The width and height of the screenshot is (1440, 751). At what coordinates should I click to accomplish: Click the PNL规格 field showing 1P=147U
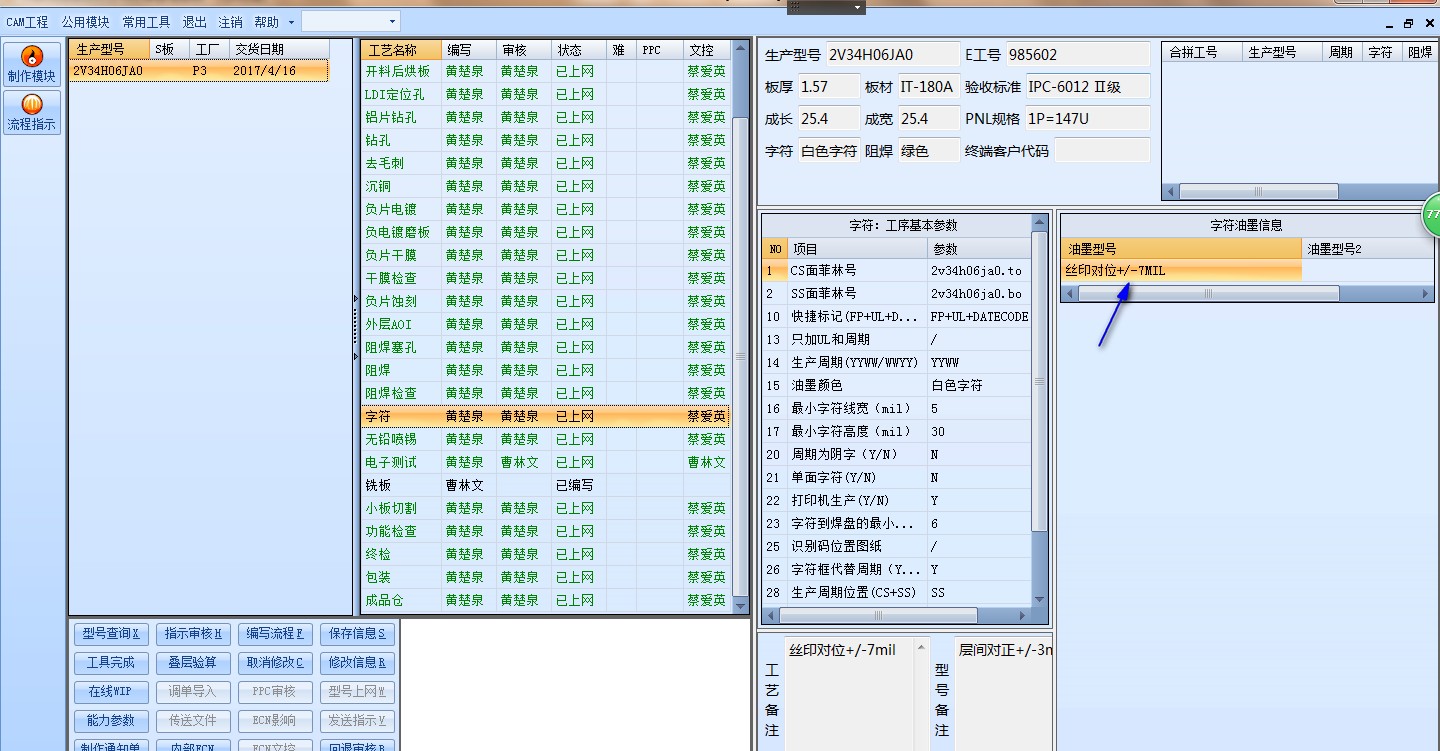pos(1087,119)
